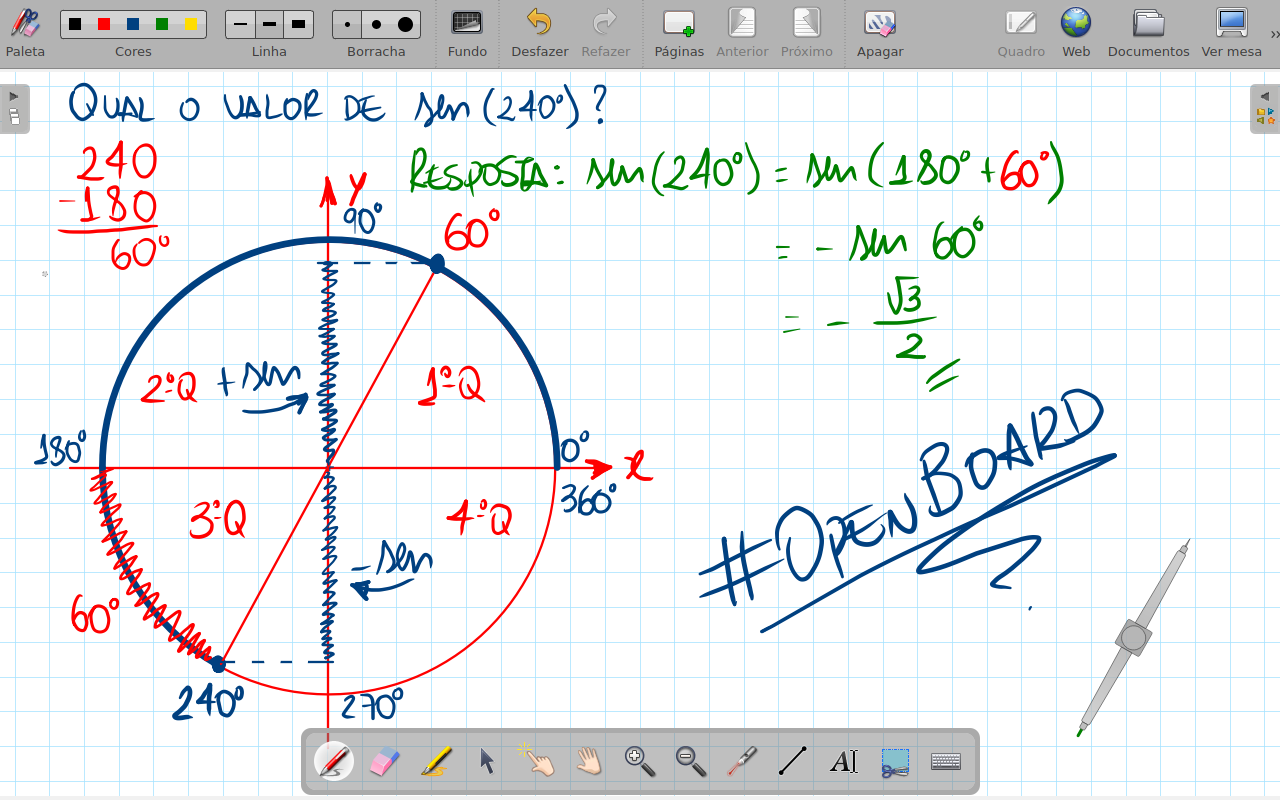Screen dimensions: 1280x800
Task: Go to Anterior previous page
Action: pyautogui.click(x=742, y=33)
